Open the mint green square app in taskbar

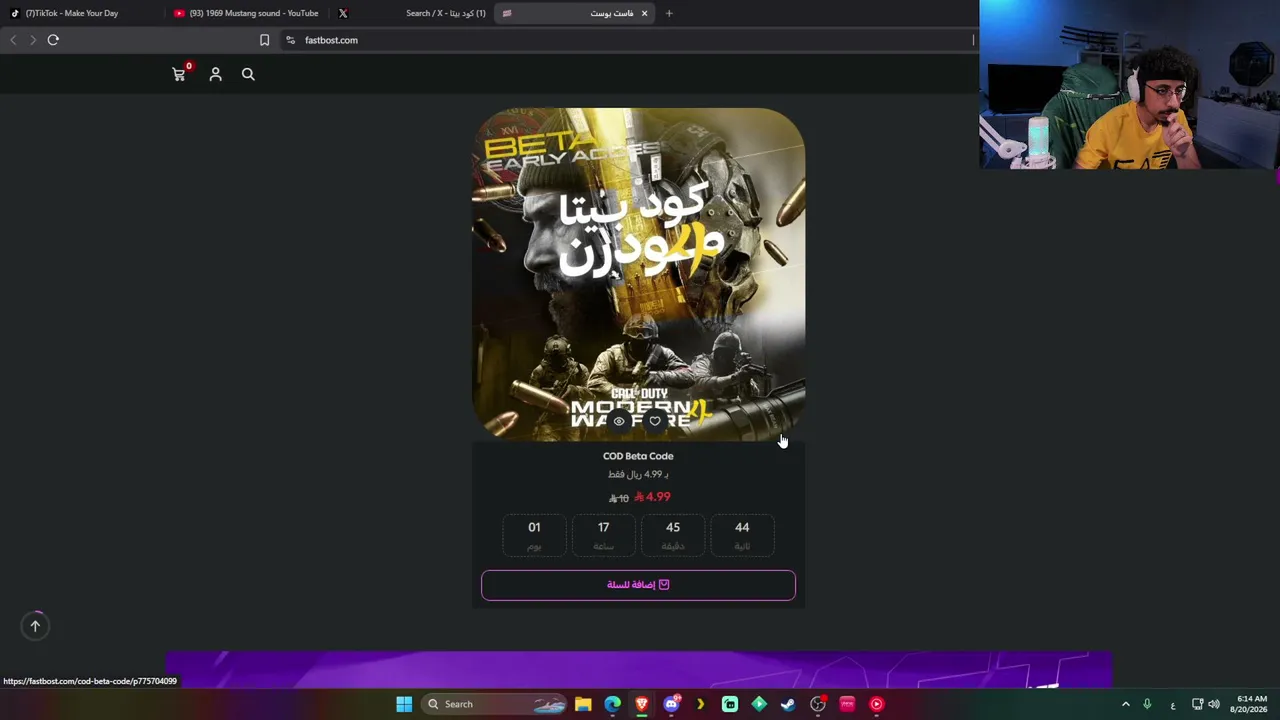(x=730, y=704)
